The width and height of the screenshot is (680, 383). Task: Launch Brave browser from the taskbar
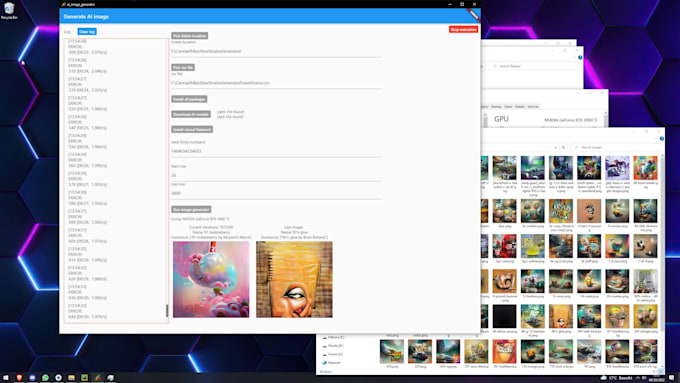click(19, 378)
